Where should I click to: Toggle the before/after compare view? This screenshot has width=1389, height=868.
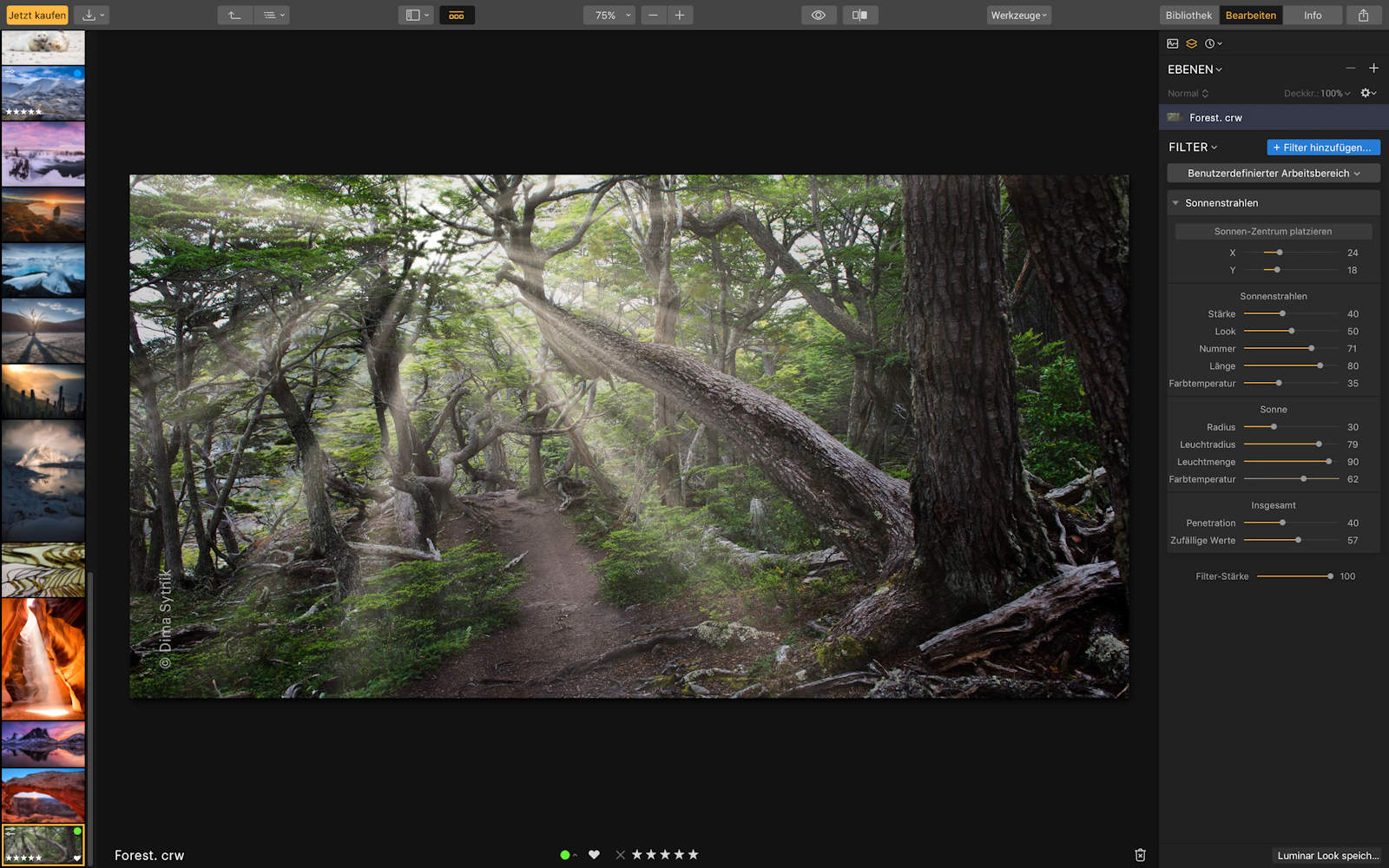pos(859,16)
